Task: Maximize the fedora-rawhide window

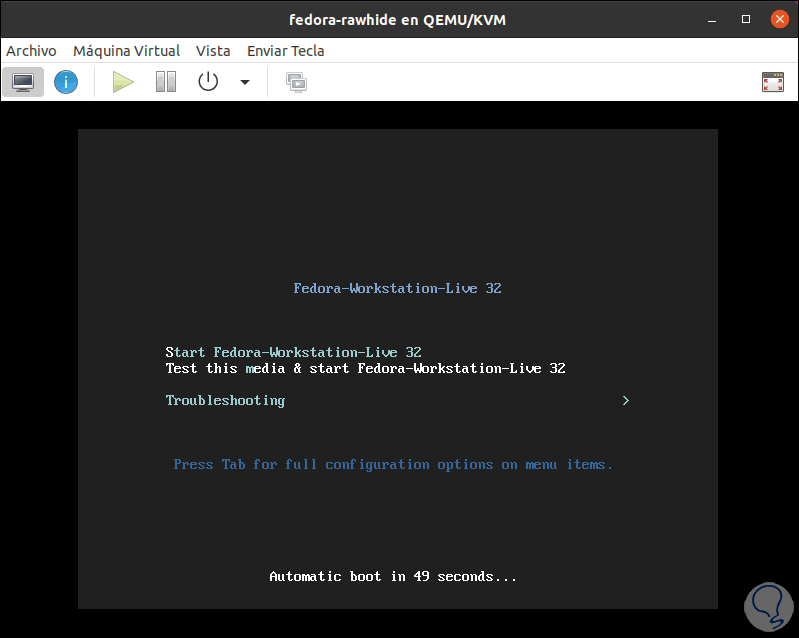Action: click(745, 19)
